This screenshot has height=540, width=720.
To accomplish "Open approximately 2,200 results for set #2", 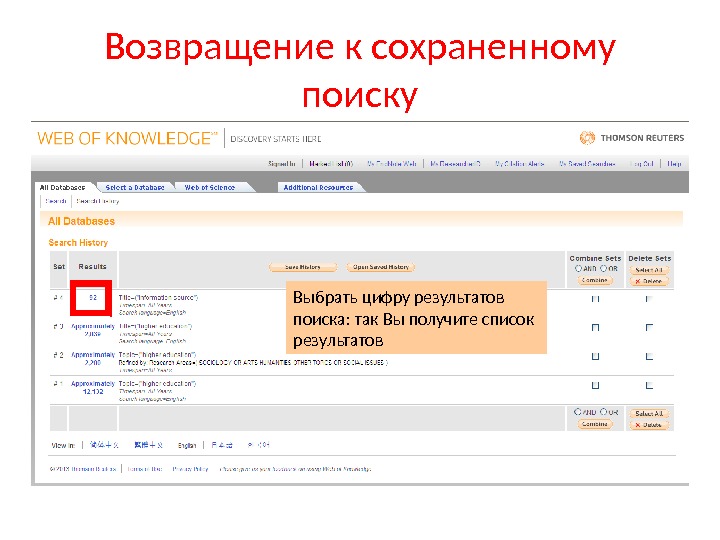I will (x=93, y=359).
